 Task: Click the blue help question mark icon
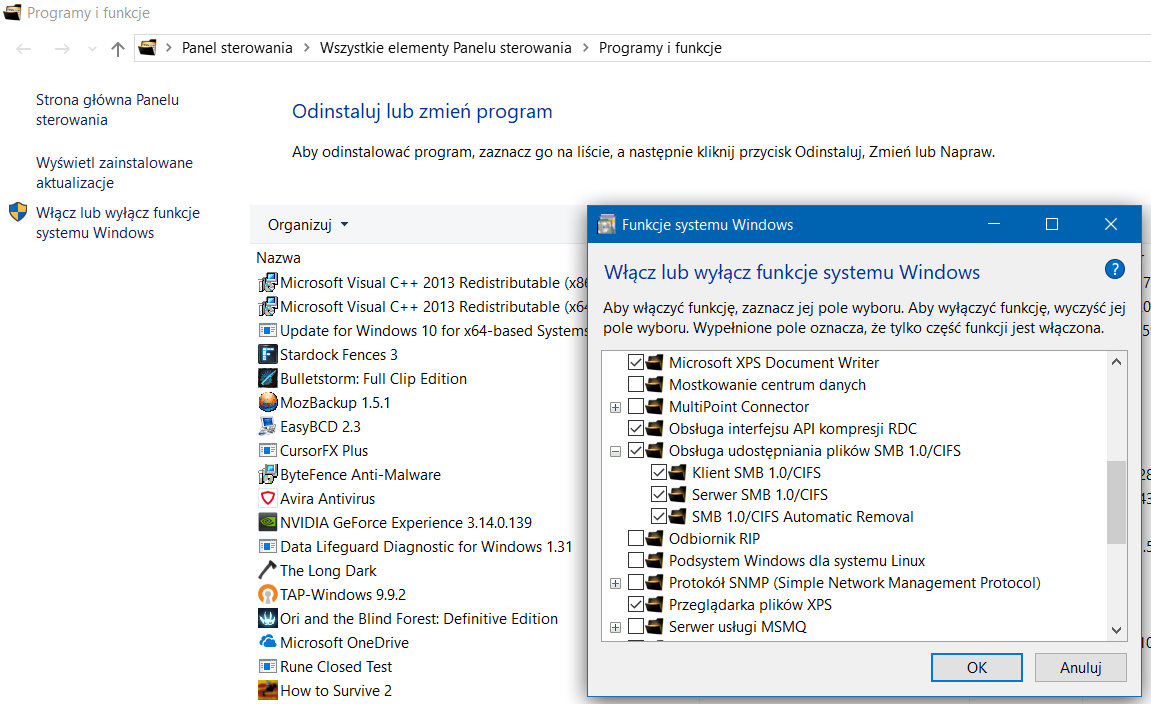1114,269
